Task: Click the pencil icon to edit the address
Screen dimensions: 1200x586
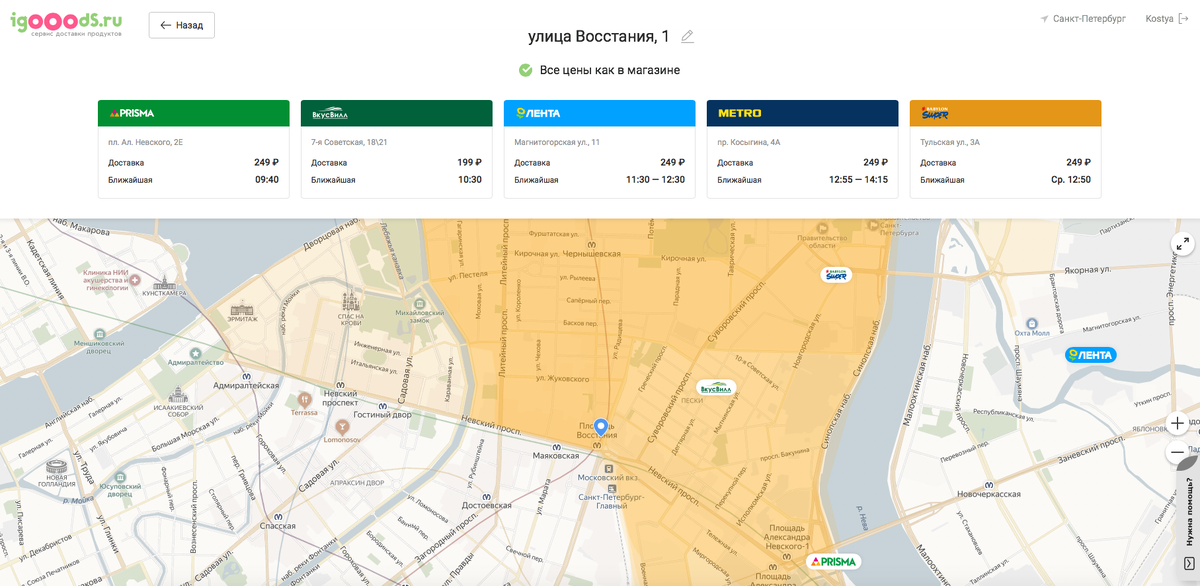Action: click(x=687, y=37)
